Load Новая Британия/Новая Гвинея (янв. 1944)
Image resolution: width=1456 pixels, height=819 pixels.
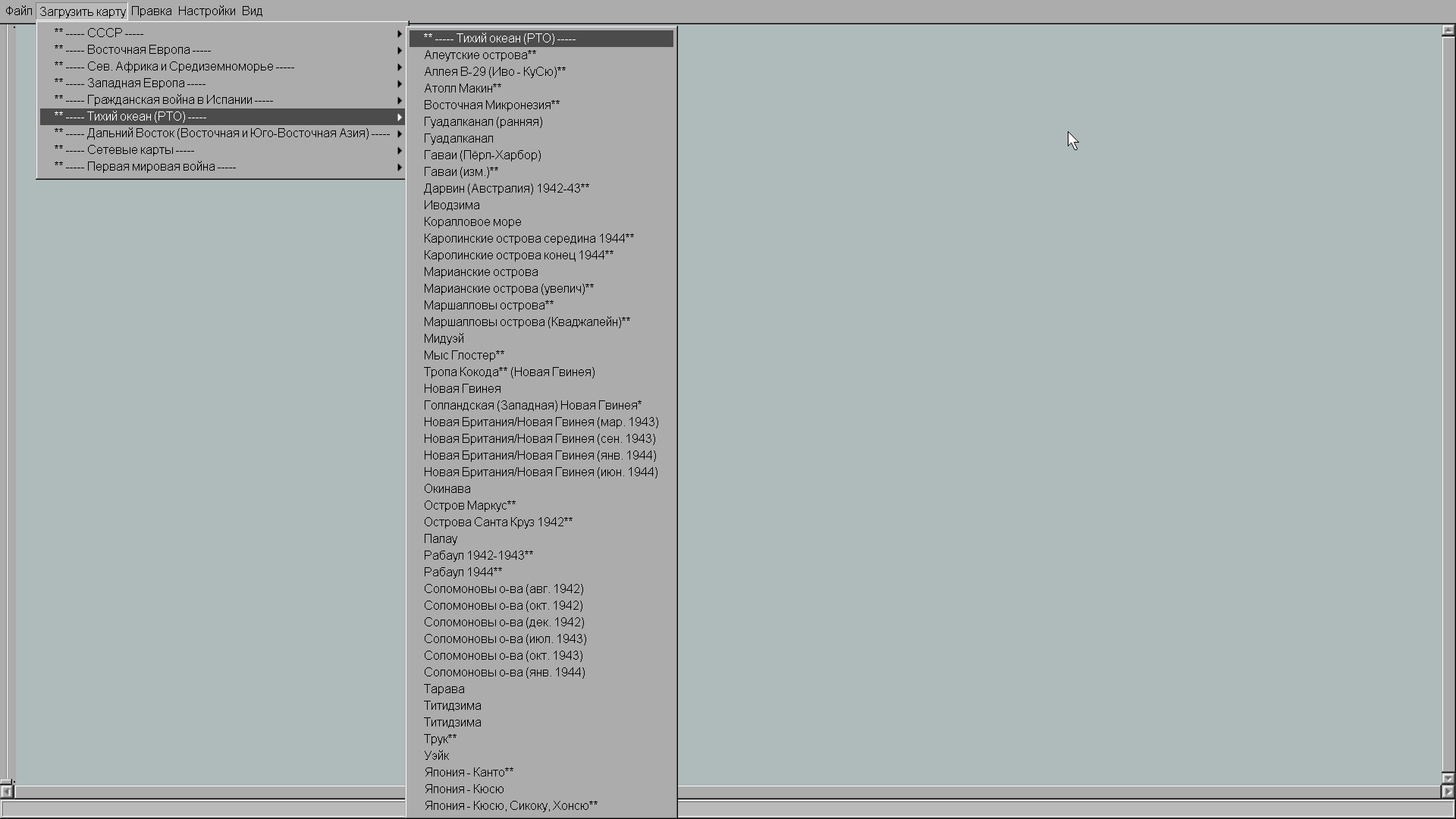click(x=541, y=456)
